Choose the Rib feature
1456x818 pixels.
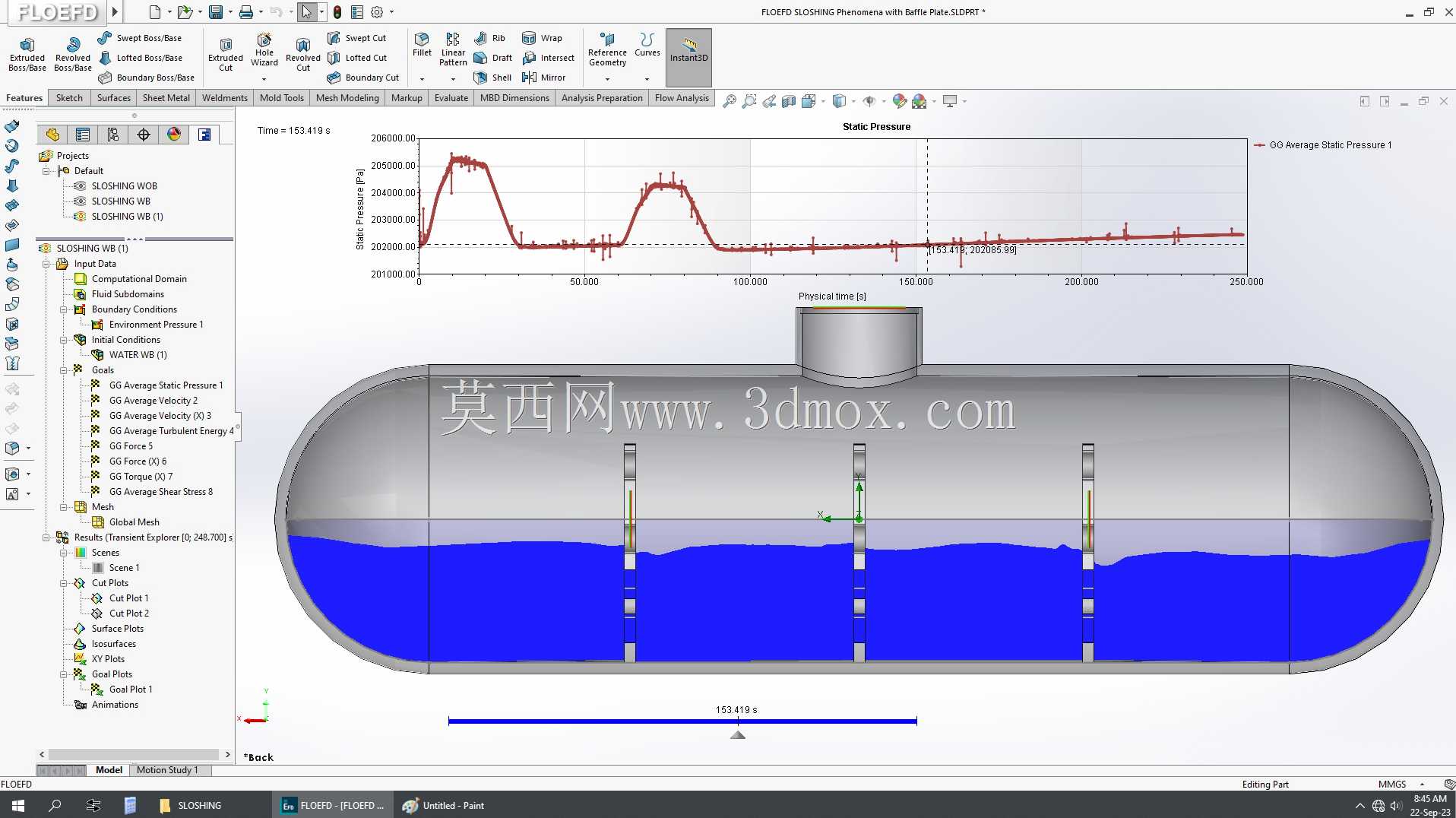click(489, 38)
